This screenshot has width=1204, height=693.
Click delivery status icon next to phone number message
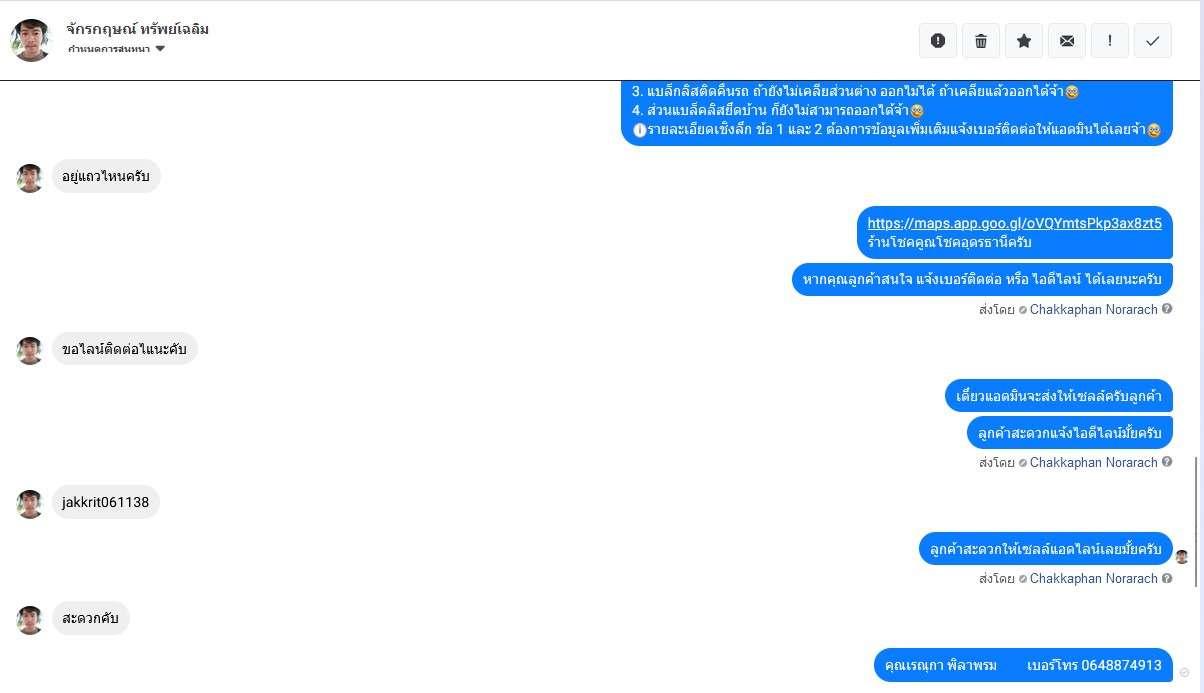coord(1184,672)
